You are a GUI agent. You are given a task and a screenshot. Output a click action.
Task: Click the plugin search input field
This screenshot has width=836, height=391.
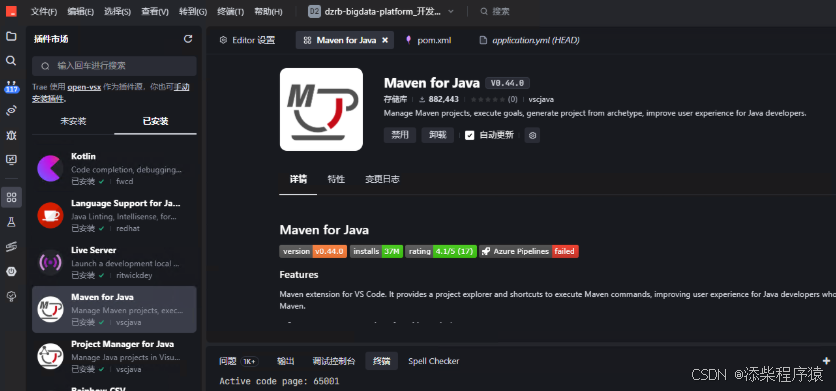pos(114,66)
